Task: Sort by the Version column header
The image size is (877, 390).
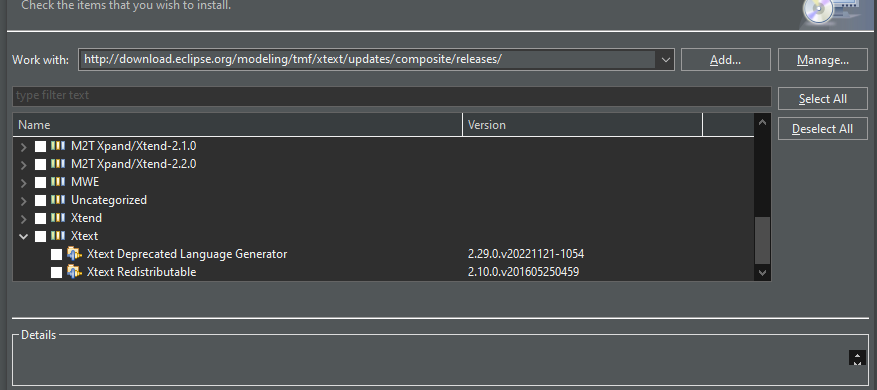Action: coord(582,125)
